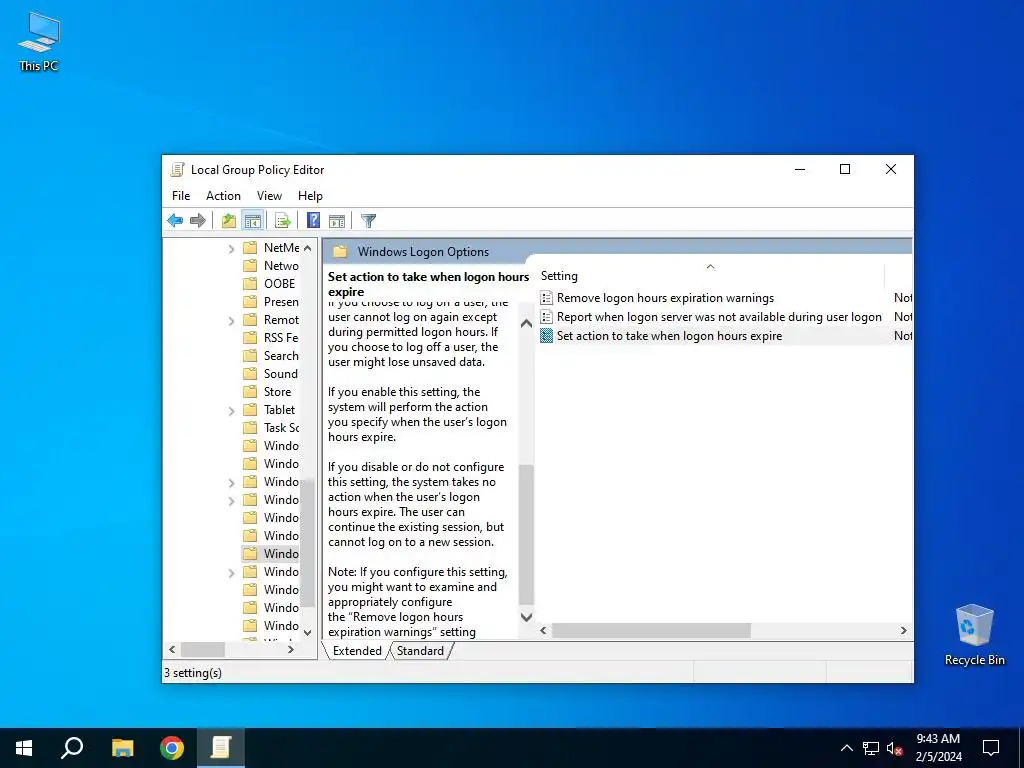Click the Back arrow toolbar icon
The width and height of the screenshot is (1024, 768).
coord(175,221)
